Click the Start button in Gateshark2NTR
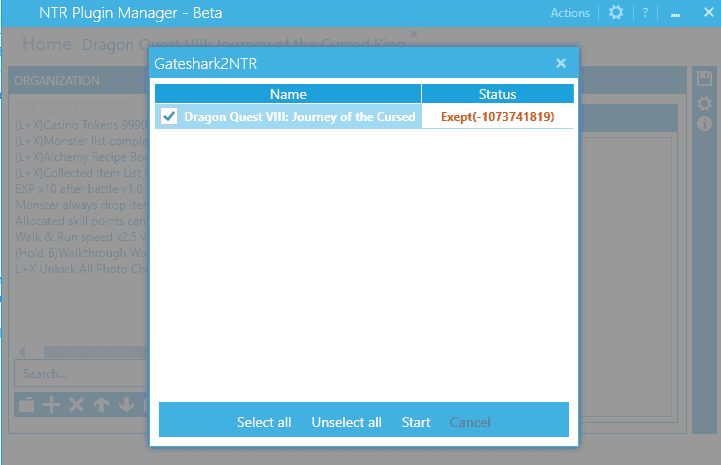 [x=416, y=422]
